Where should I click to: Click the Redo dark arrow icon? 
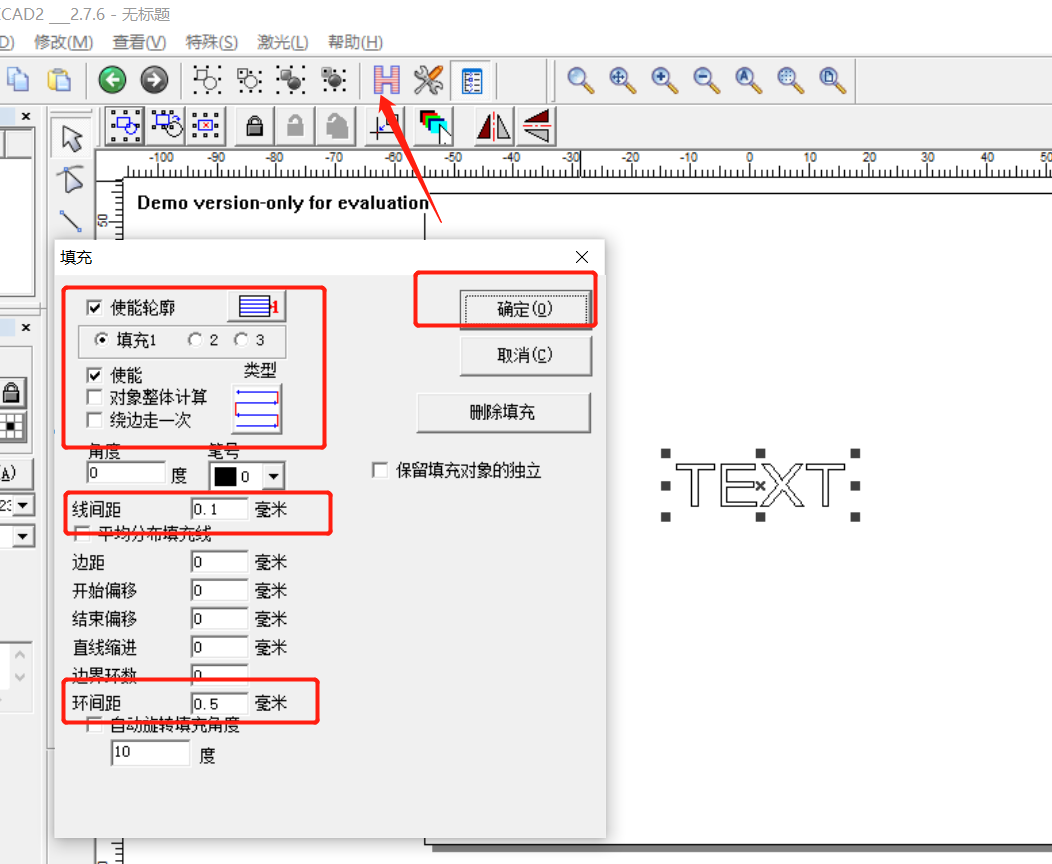pos(154,80)
